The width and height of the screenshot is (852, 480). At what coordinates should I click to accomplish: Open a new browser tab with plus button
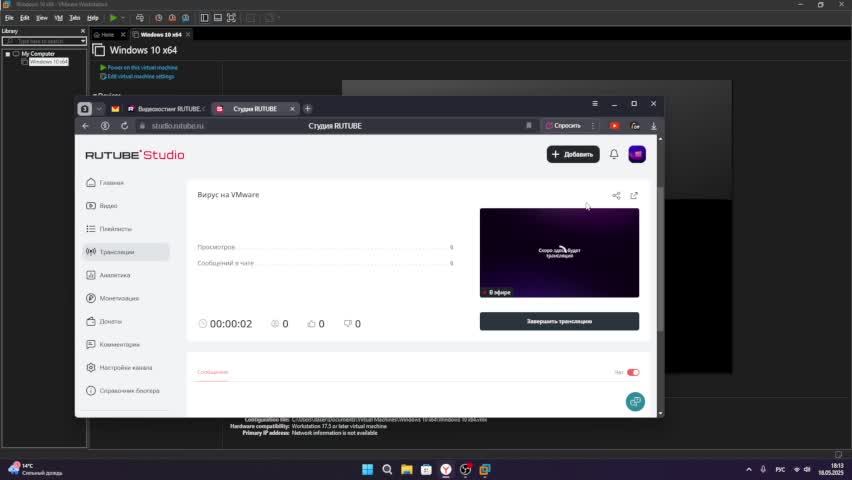[x=308, y=109]
